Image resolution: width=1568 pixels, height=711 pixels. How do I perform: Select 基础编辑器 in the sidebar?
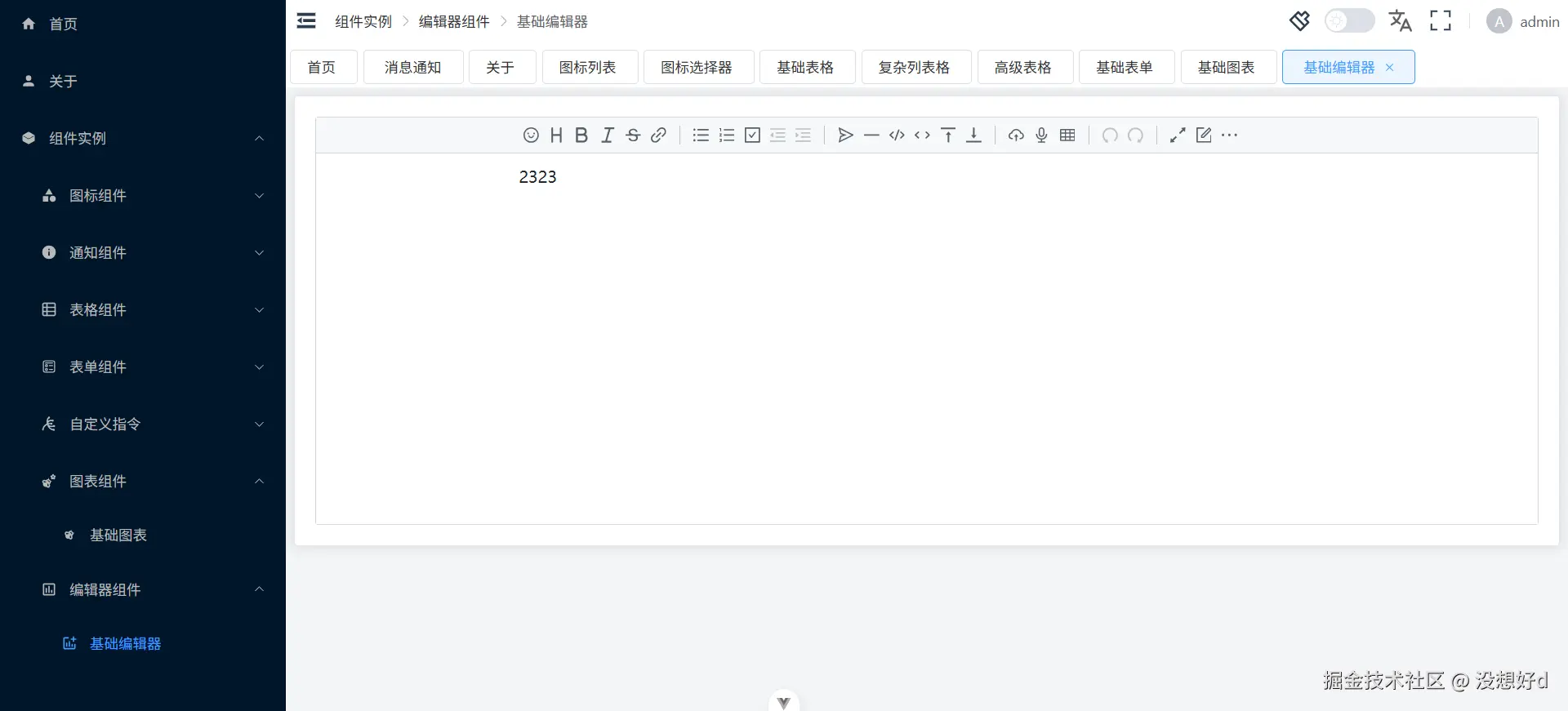[143, 644]
